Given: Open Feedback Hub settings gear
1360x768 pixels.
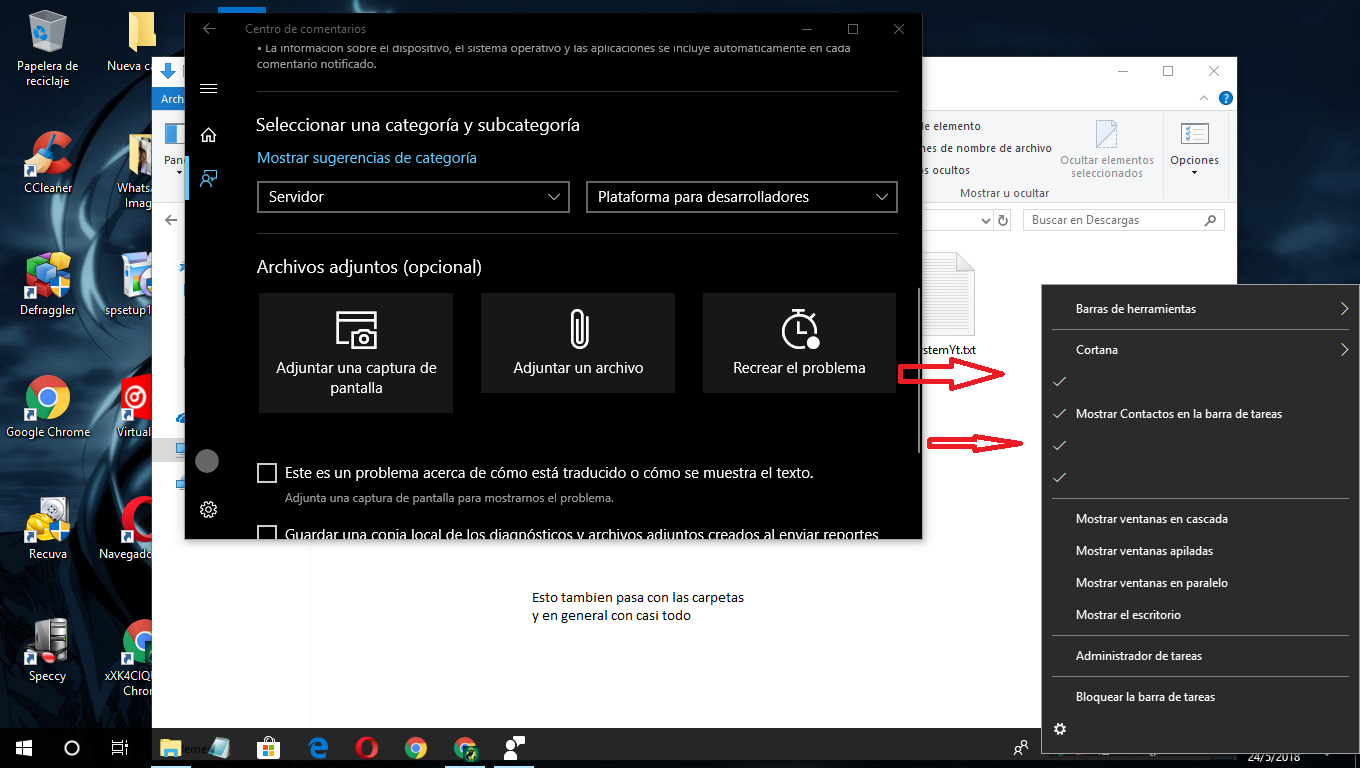Looking at the screenshot, I should pyautogui.click(x=208, y=509).
